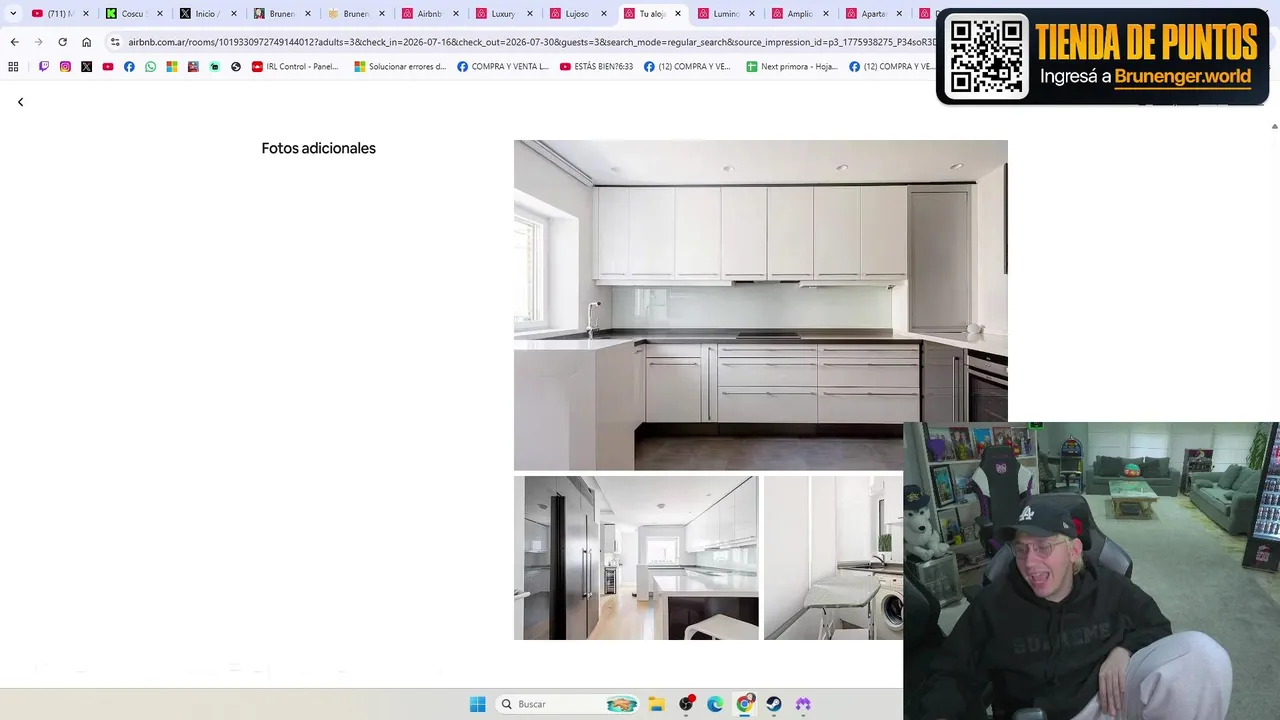Open the COMPRA Y VENTA L... bookmark

[x=503, y=67]
